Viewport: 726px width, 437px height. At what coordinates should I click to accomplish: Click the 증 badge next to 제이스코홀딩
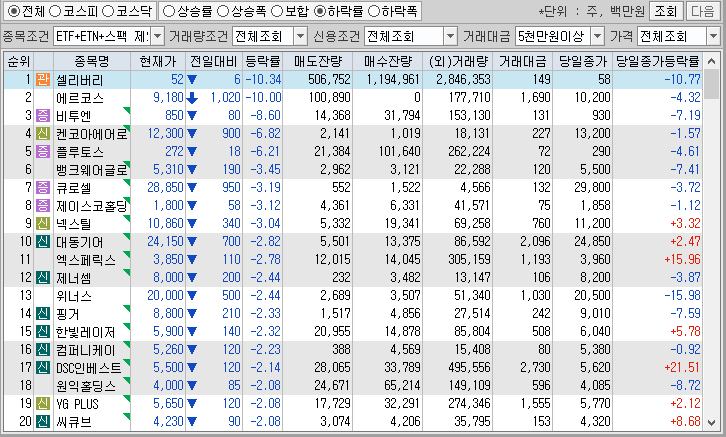(43, 206)
